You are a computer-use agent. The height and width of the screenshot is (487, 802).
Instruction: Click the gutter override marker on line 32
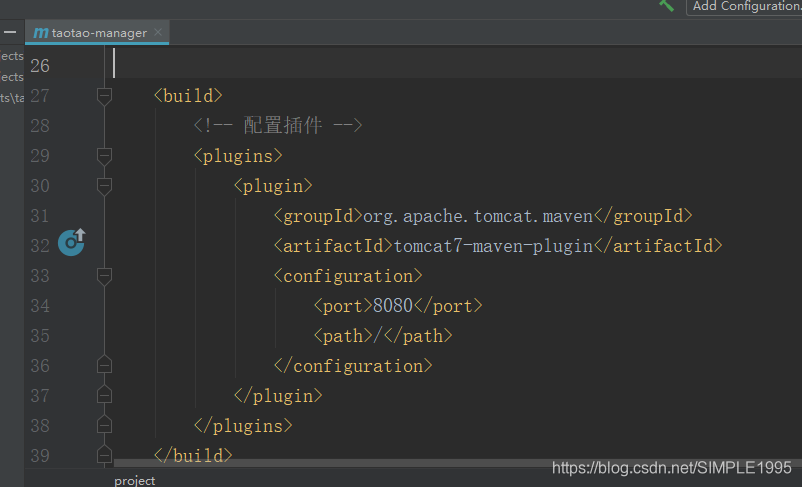[71, 242]
